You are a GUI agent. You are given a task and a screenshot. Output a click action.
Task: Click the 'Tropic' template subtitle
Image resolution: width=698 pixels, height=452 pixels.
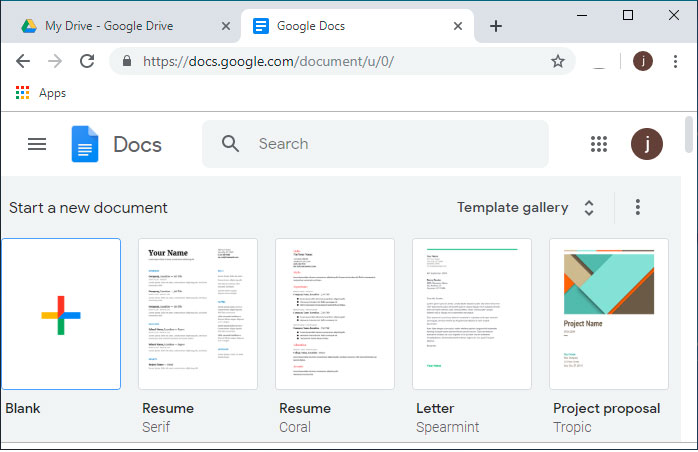[572, 428]
